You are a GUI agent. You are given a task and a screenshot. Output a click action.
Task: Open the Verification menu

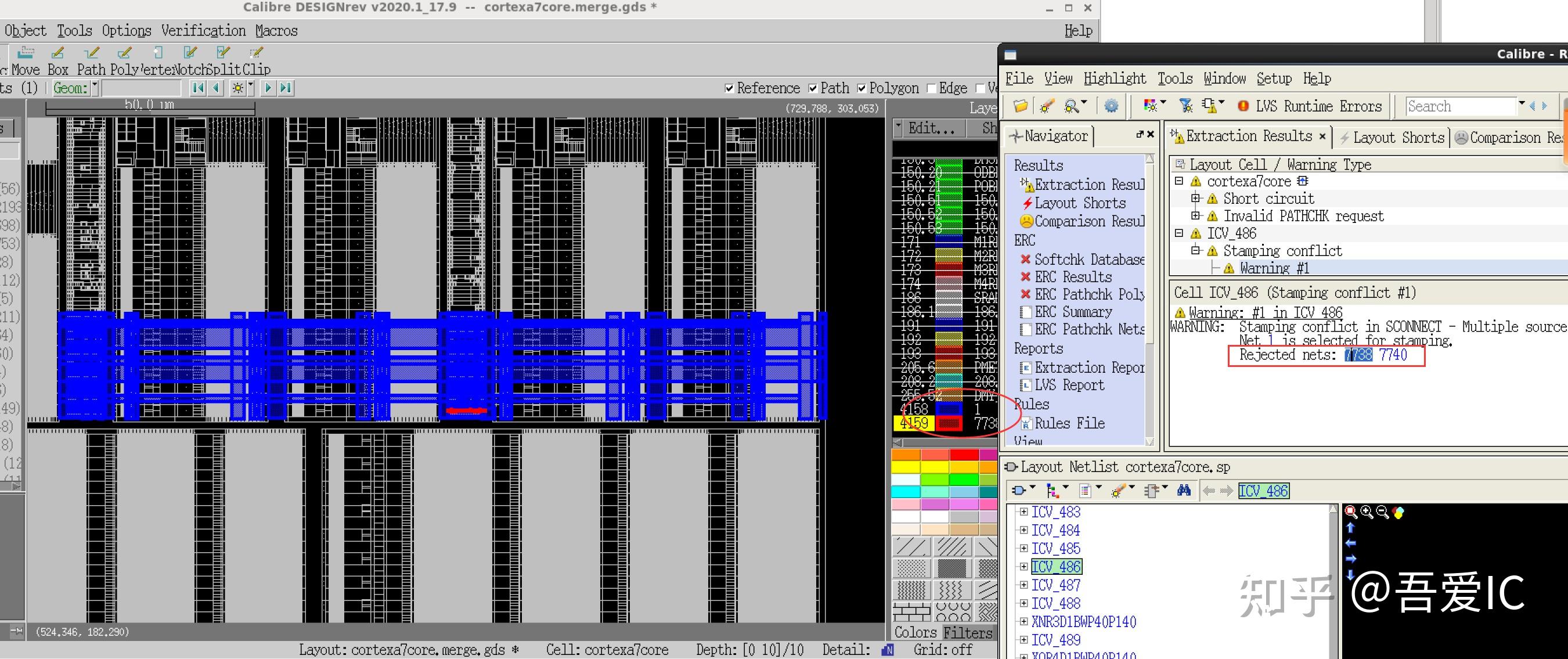tap(203, 30)
